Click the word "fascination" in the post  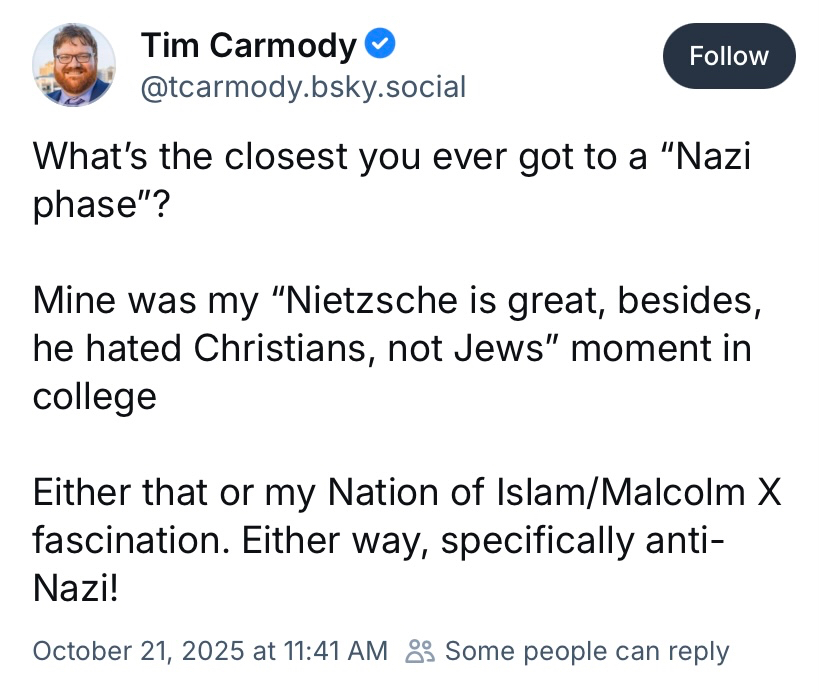pos(129,541)
